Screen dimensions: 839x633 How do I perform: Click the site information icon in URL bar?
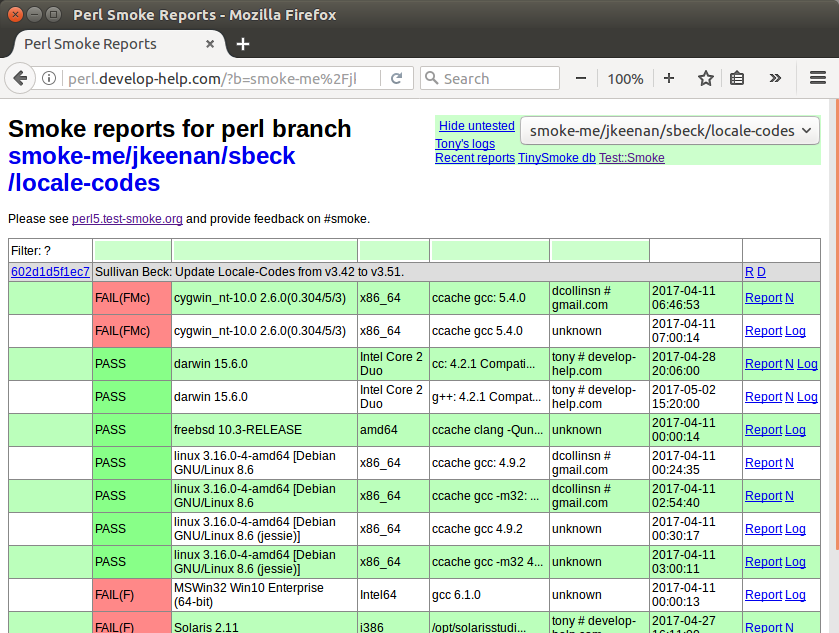[x=49, y=78]
